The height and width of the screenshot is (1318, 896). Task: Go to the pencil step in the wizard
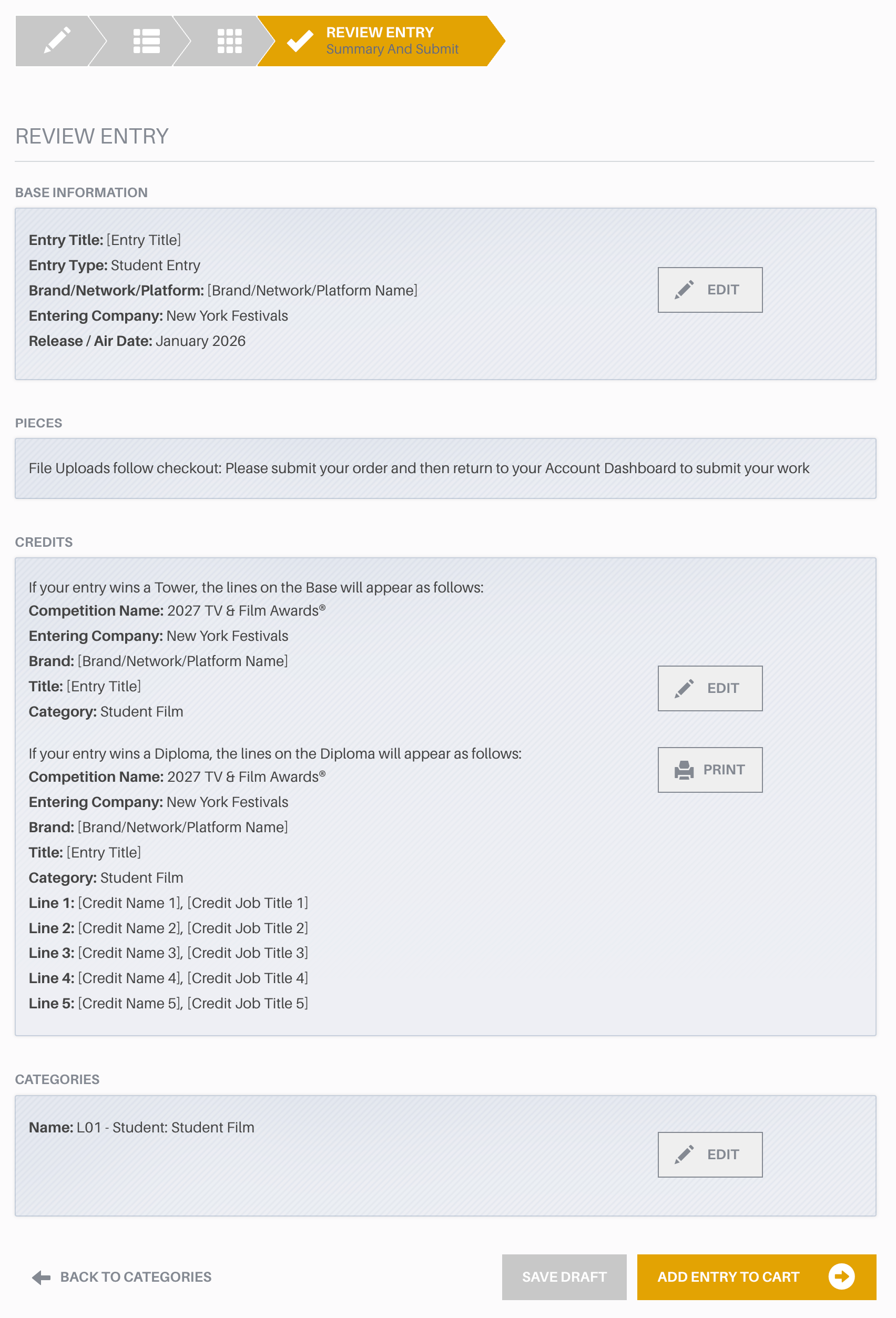(x=57, y=41)
